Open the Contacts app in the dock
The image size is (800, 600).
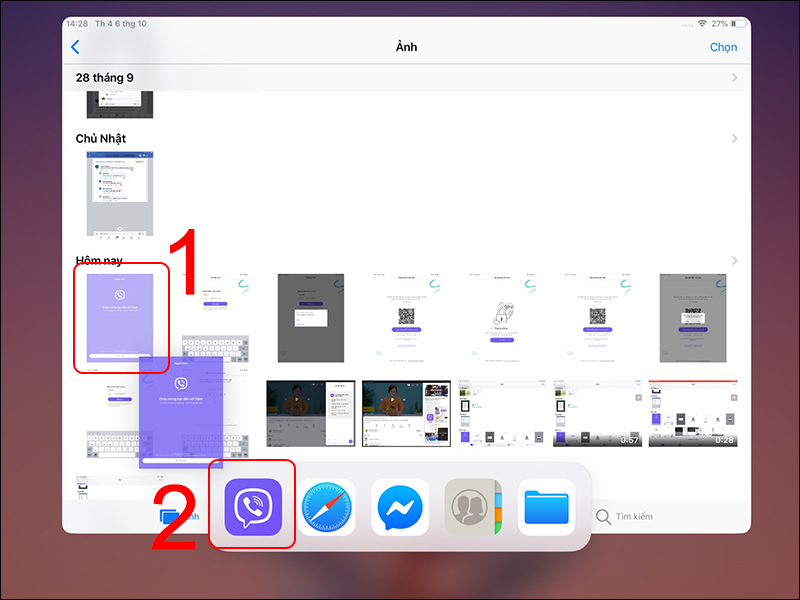coord(473,507)
